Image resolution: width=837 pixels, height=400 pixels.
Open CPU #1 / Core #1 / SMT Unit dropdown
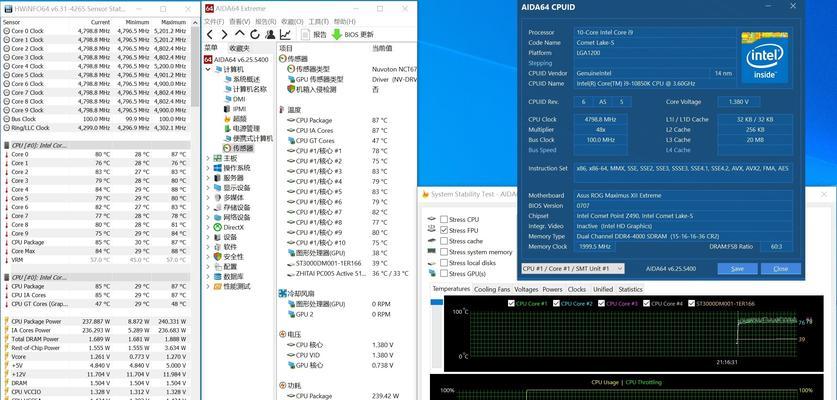[573, 269]
